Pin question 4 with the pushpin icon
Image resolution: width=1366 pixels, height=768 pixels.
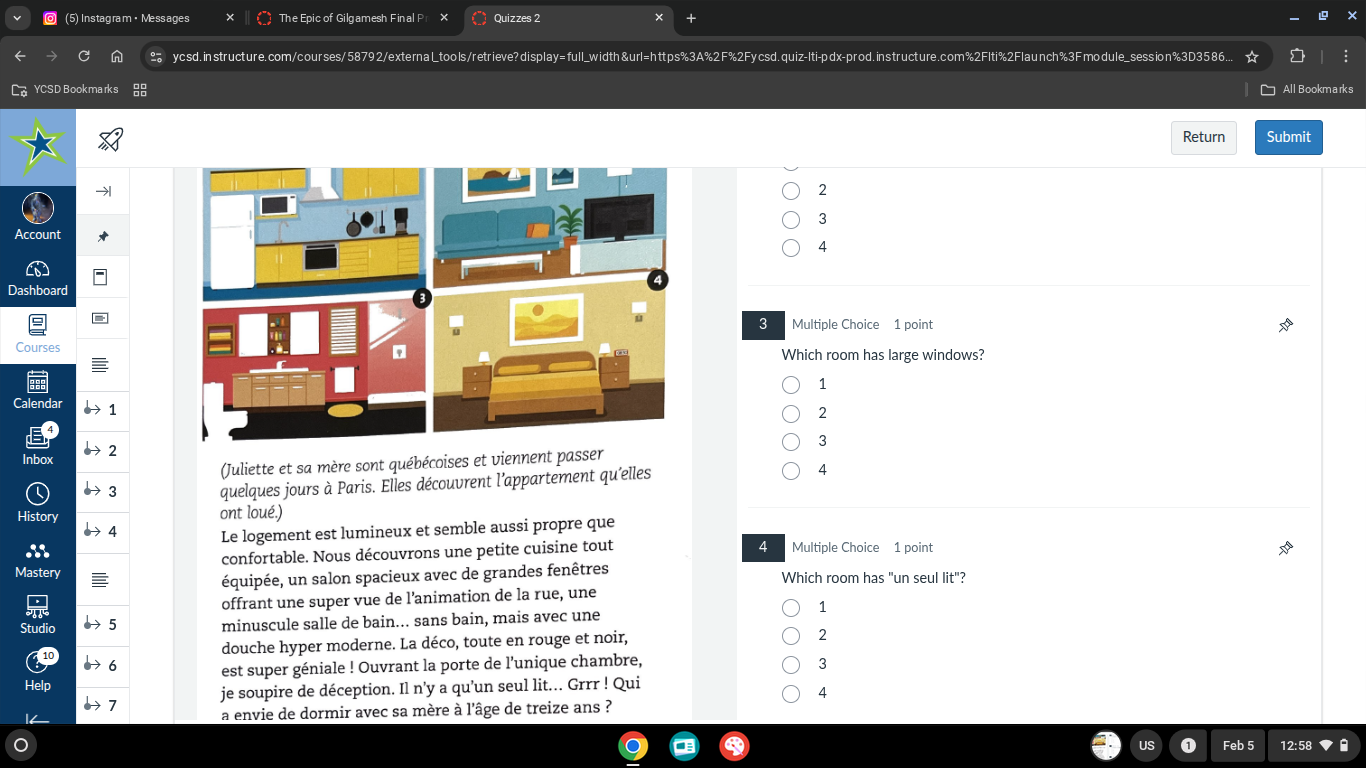pyautogui.click(x=1286, y=548)
